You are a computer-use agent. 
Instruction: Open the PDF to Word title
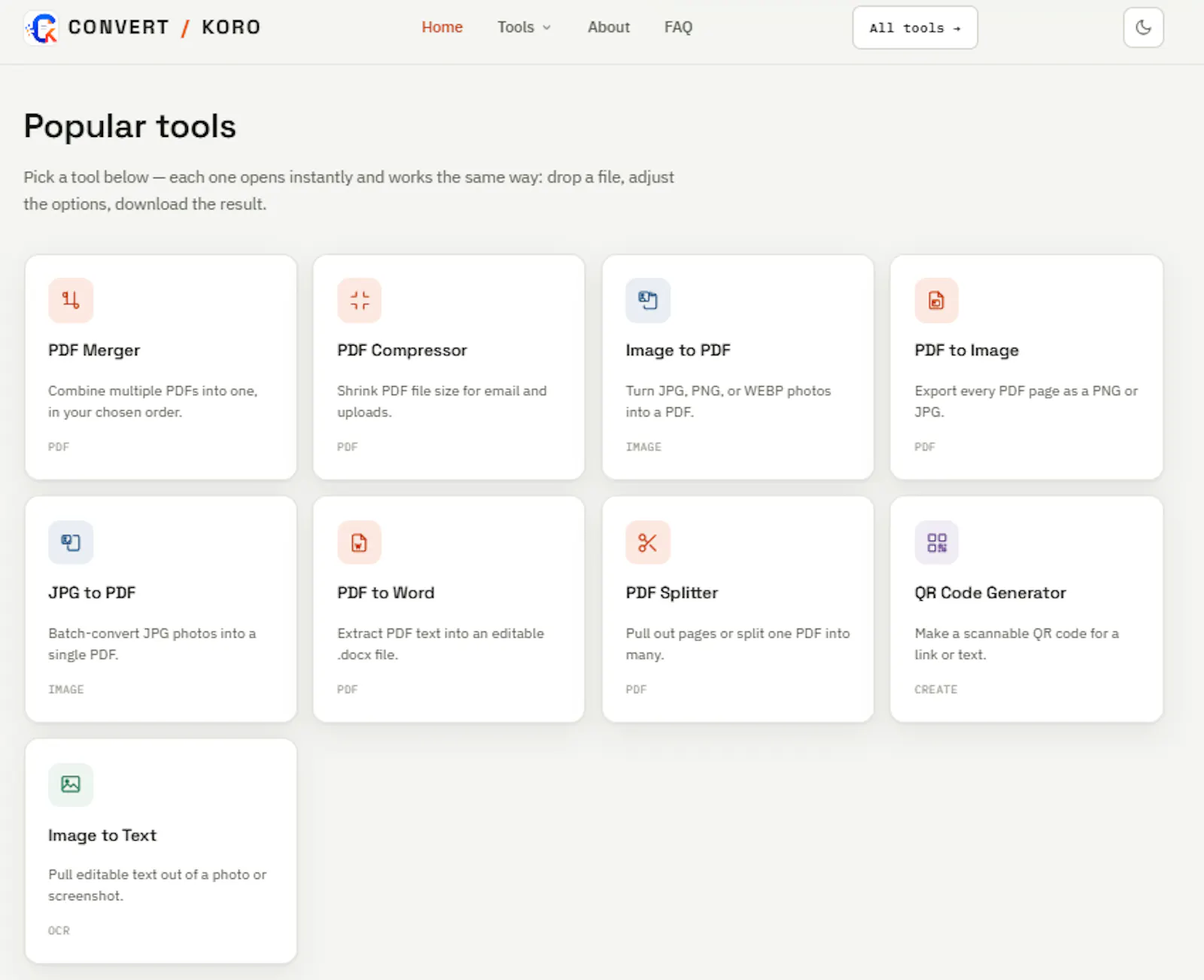click(x=385, y=592)
